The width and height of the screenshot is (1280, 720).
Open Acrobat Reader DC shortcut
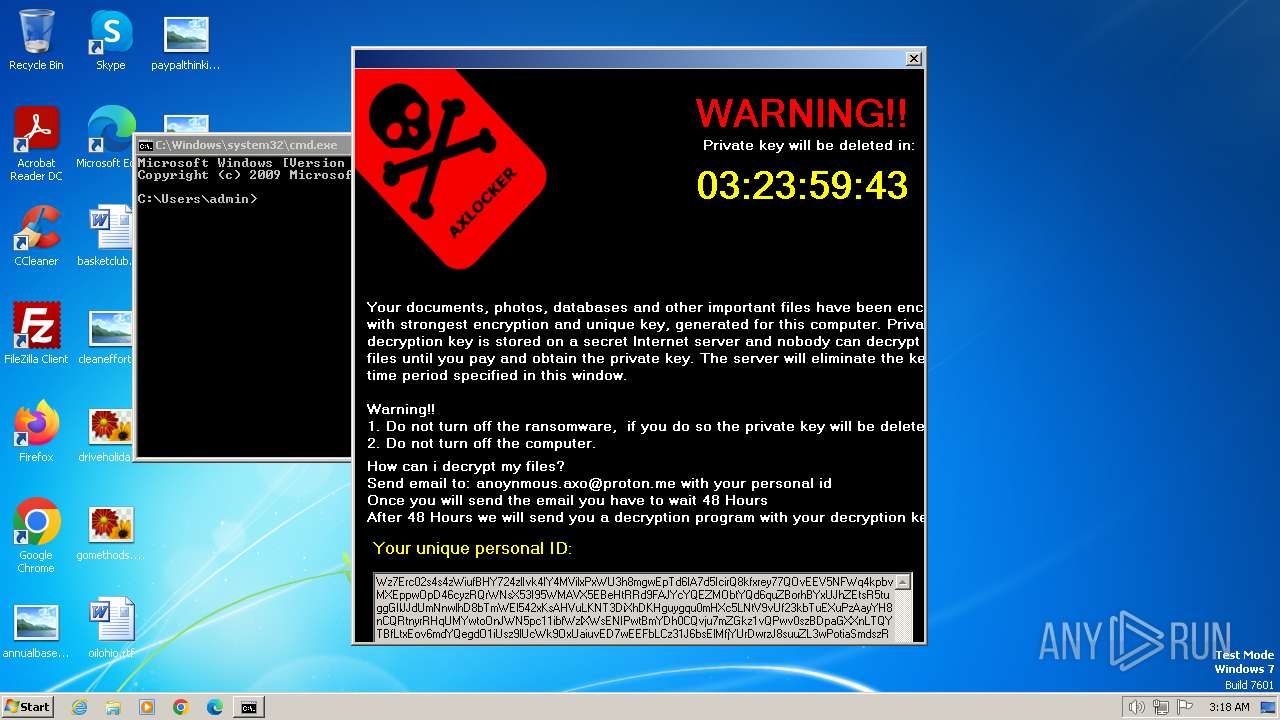36,144
